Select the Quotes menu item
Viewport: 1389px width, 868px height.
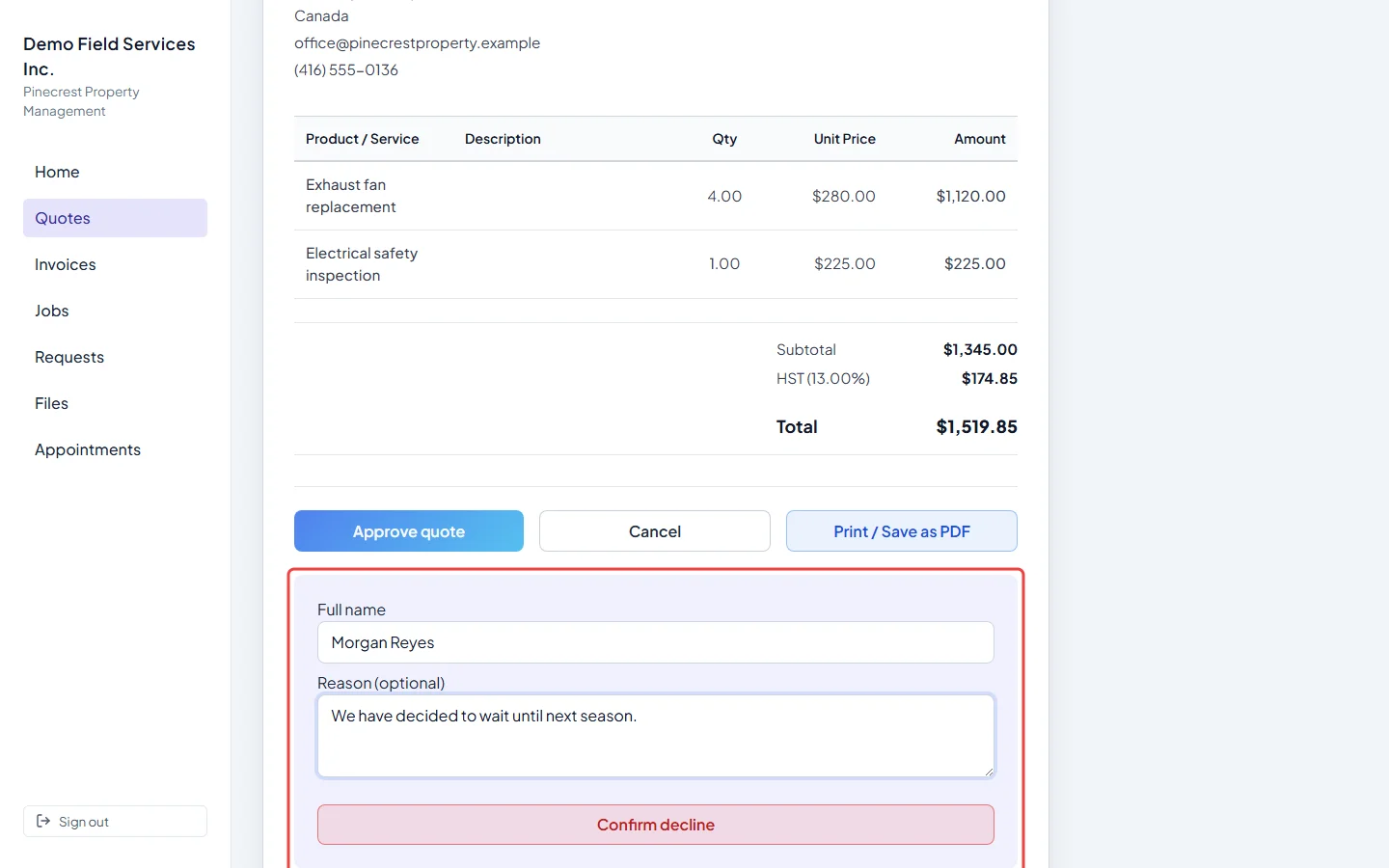click(x=115, y=218)
